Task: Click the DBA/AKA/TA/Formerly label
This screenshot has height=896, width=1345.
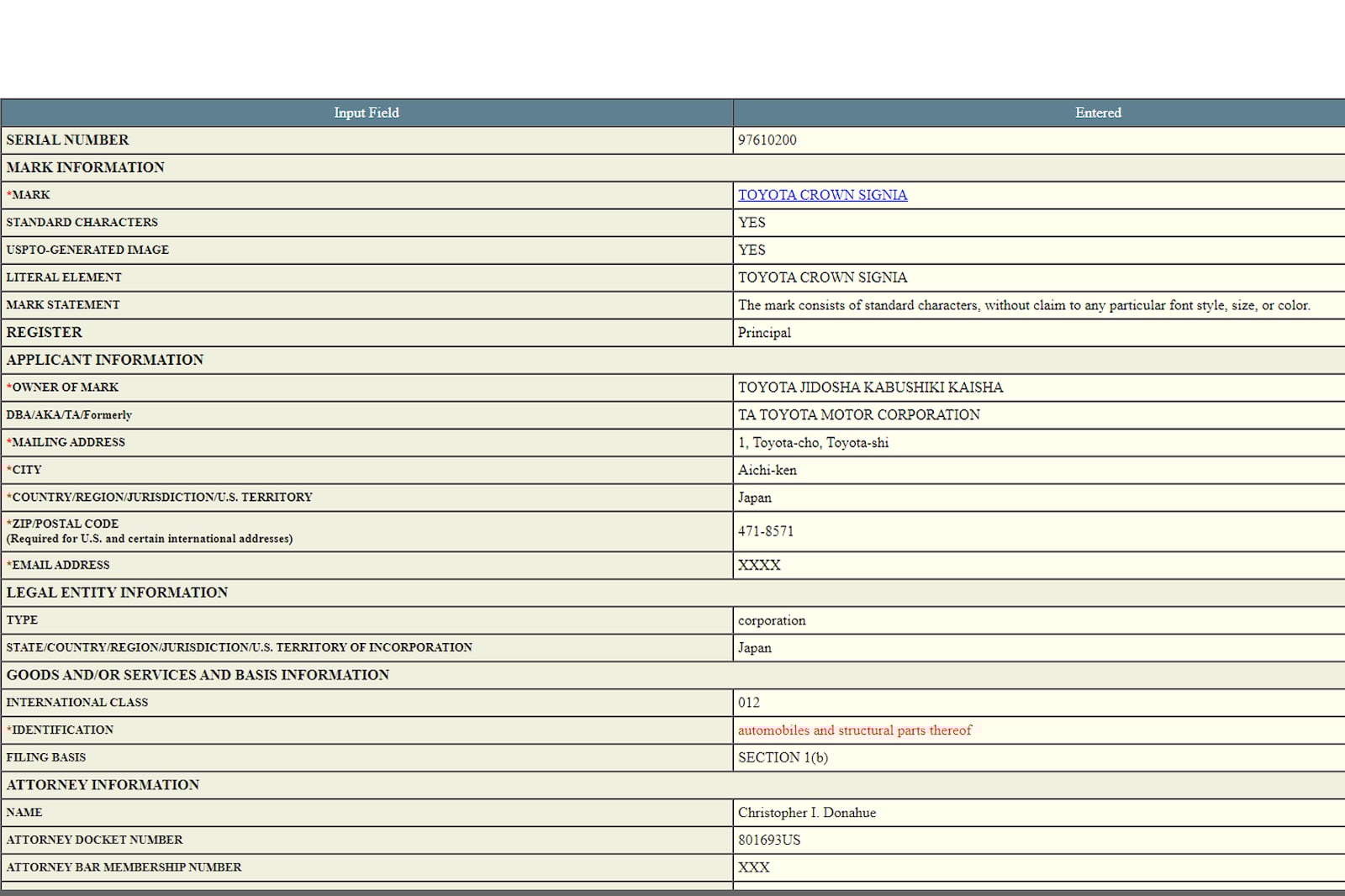Action: click(x=69, y=415)
